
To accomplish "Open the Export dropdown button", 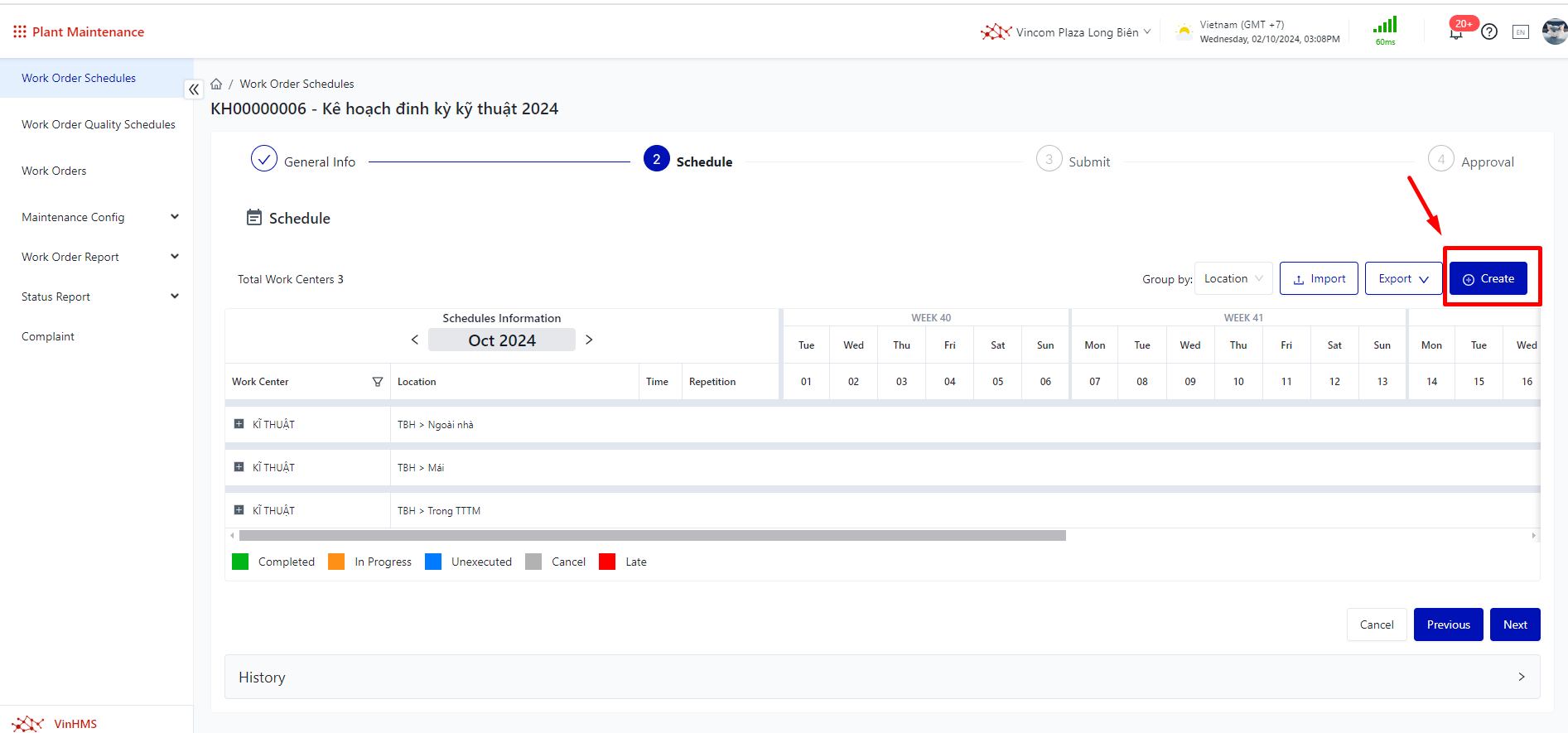I will (x=1403, y=278).
